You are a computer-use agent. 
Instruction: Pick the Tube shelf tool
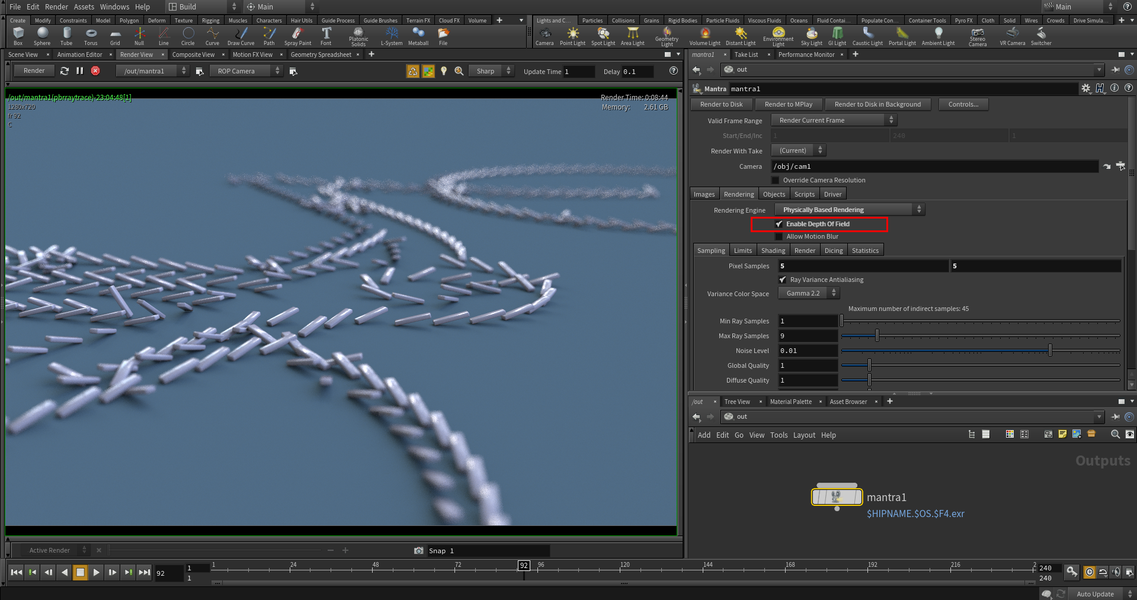66,36
